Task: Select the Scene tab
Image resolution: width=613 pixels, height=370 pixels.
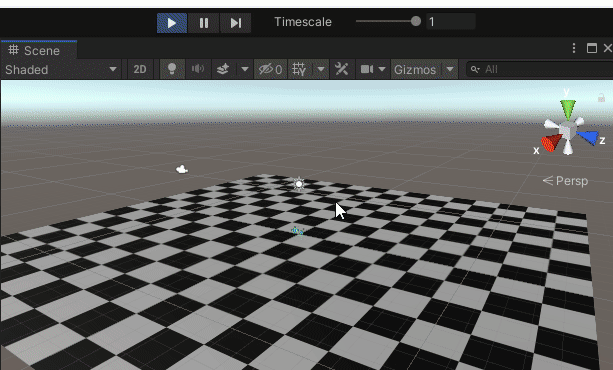Action: 39,50
